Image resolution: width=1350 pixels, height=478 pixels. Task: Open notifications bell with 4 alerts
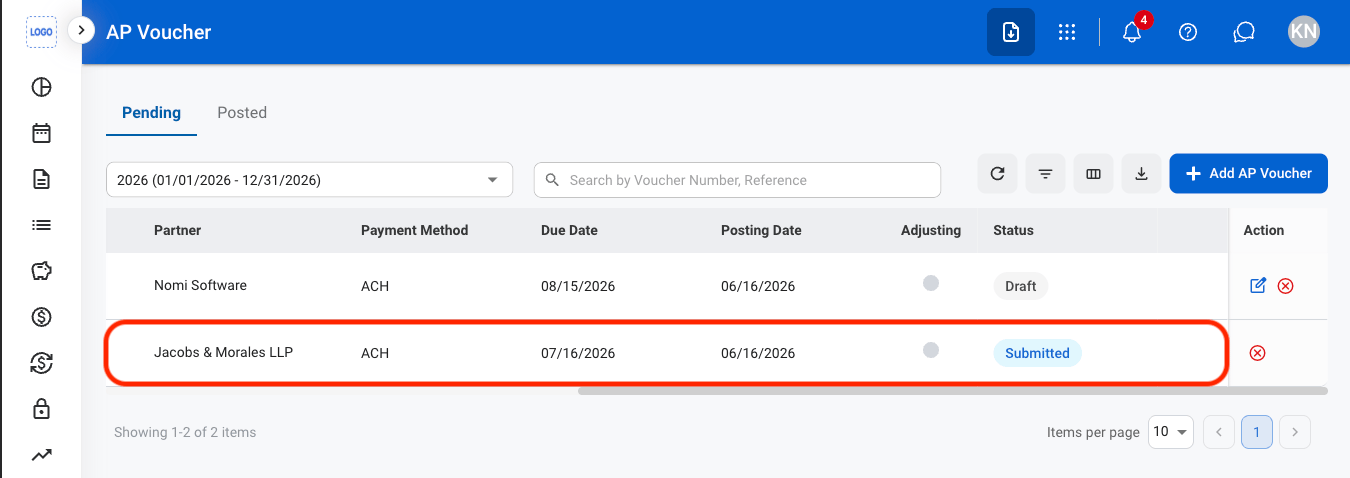[1132, 32]
